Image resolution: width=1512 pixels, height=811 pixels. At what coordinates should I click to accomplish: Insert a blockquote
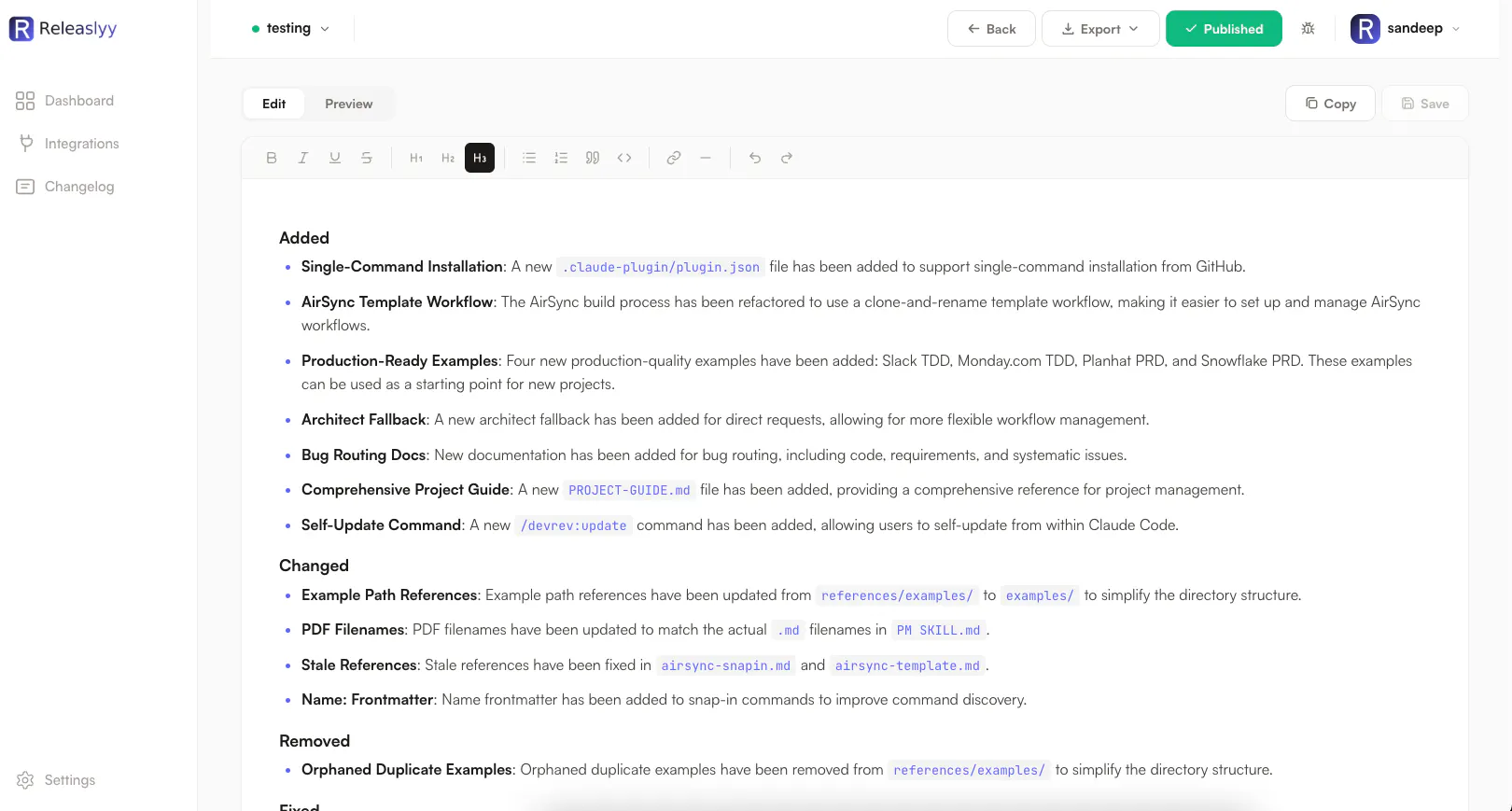593,158
